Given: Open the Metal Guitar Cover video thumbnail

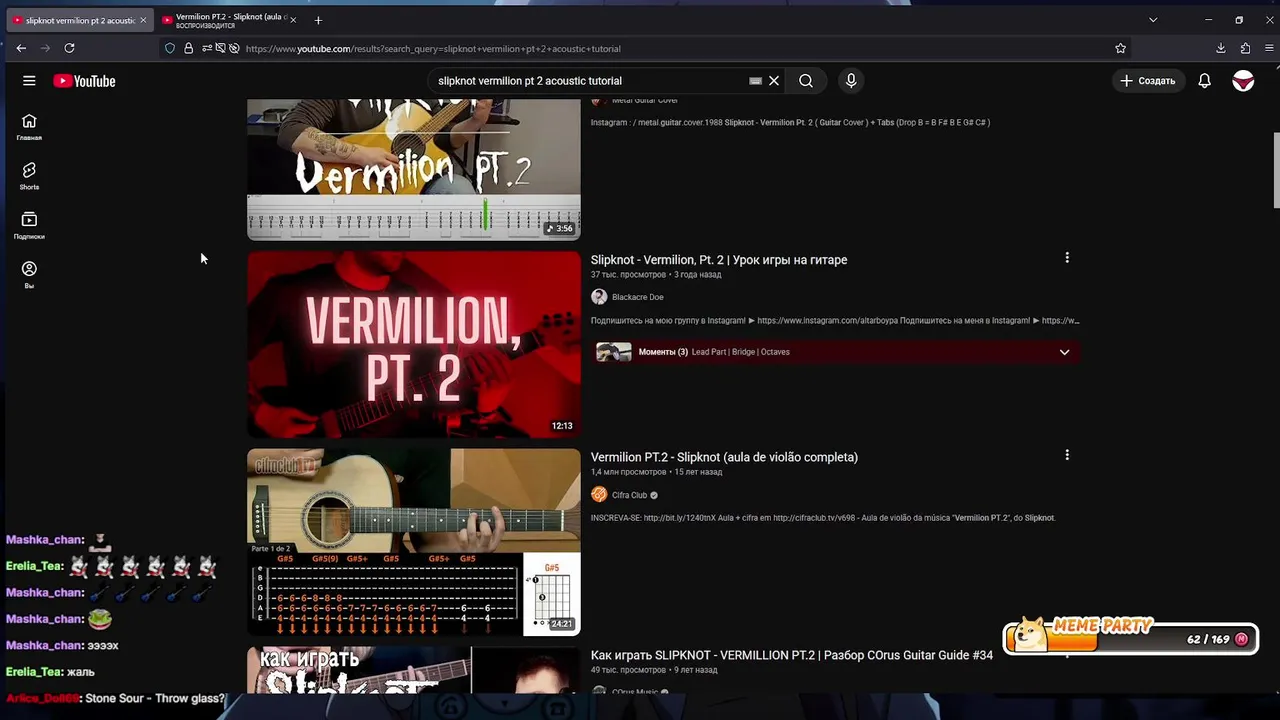Looking at the screenshot, I should (x=414, y=169).
